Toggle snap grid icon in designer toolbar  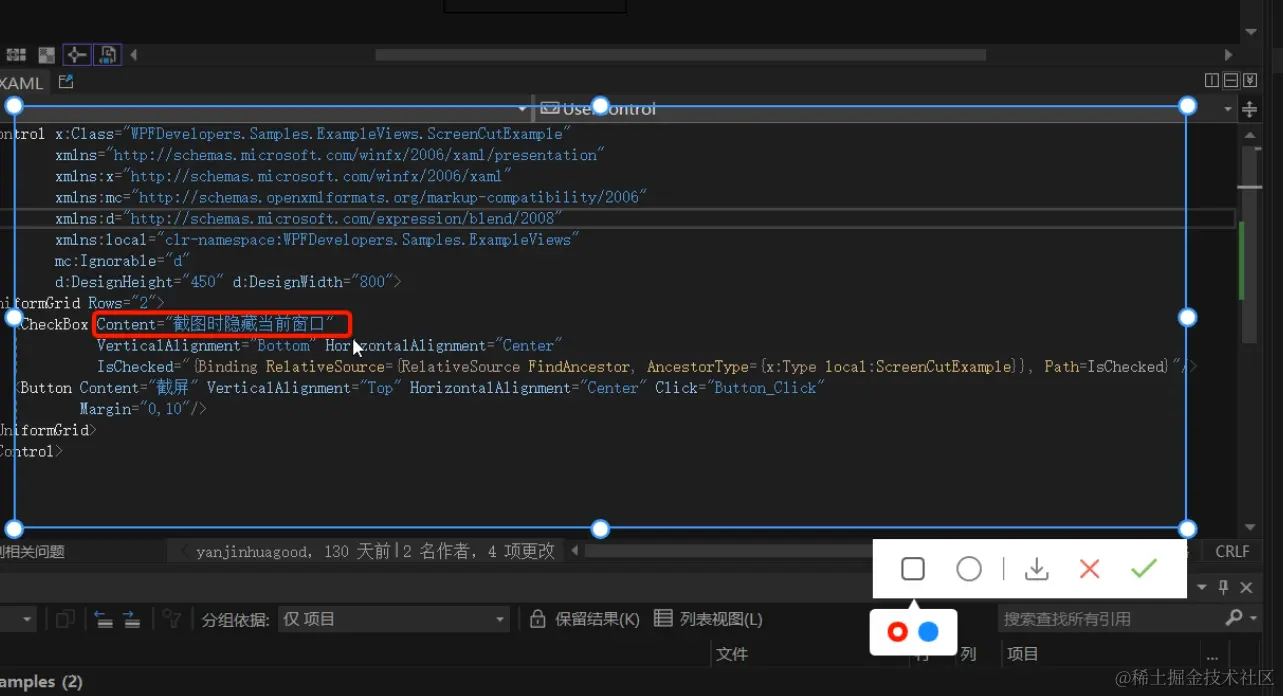pyautogui.click(x=16, y=55)
